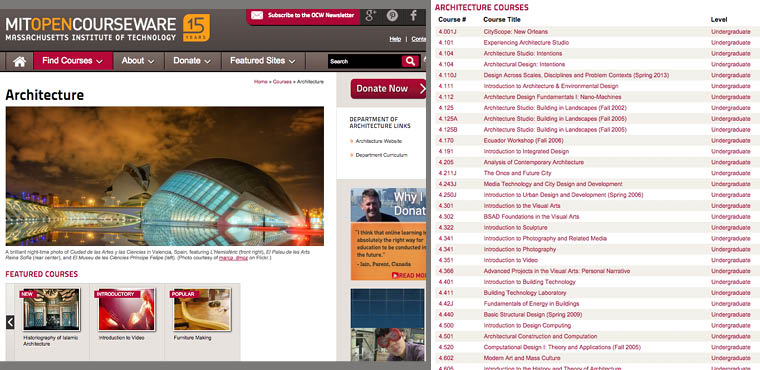
Task: Open Introduction to Design Computing course
Action: click(527, 326)
